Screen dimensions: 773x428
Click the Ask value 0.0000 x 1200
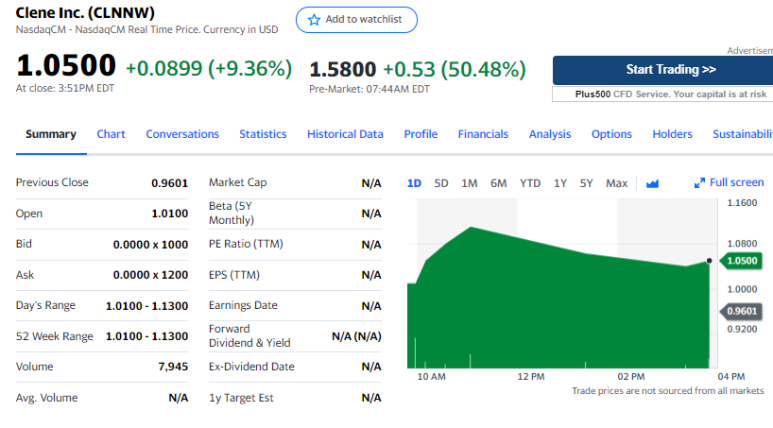(150, 275)
